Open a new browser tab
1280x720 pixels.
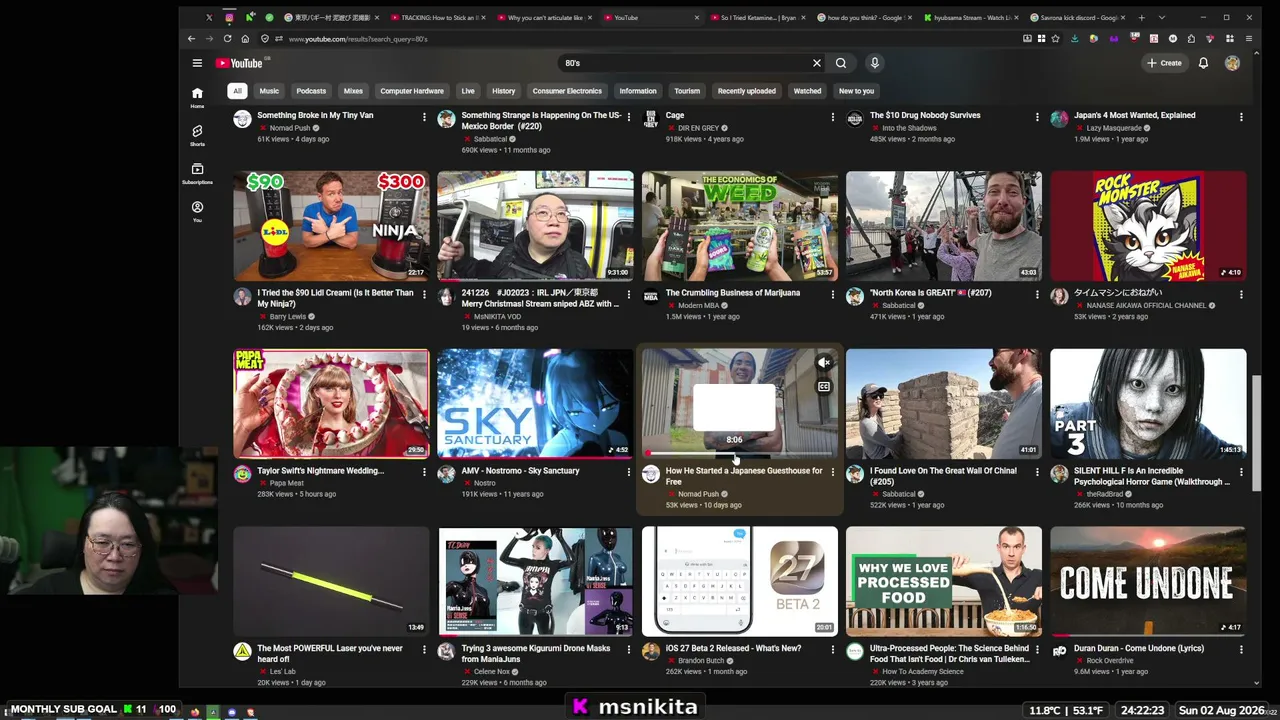click(x=1141, y=17)
